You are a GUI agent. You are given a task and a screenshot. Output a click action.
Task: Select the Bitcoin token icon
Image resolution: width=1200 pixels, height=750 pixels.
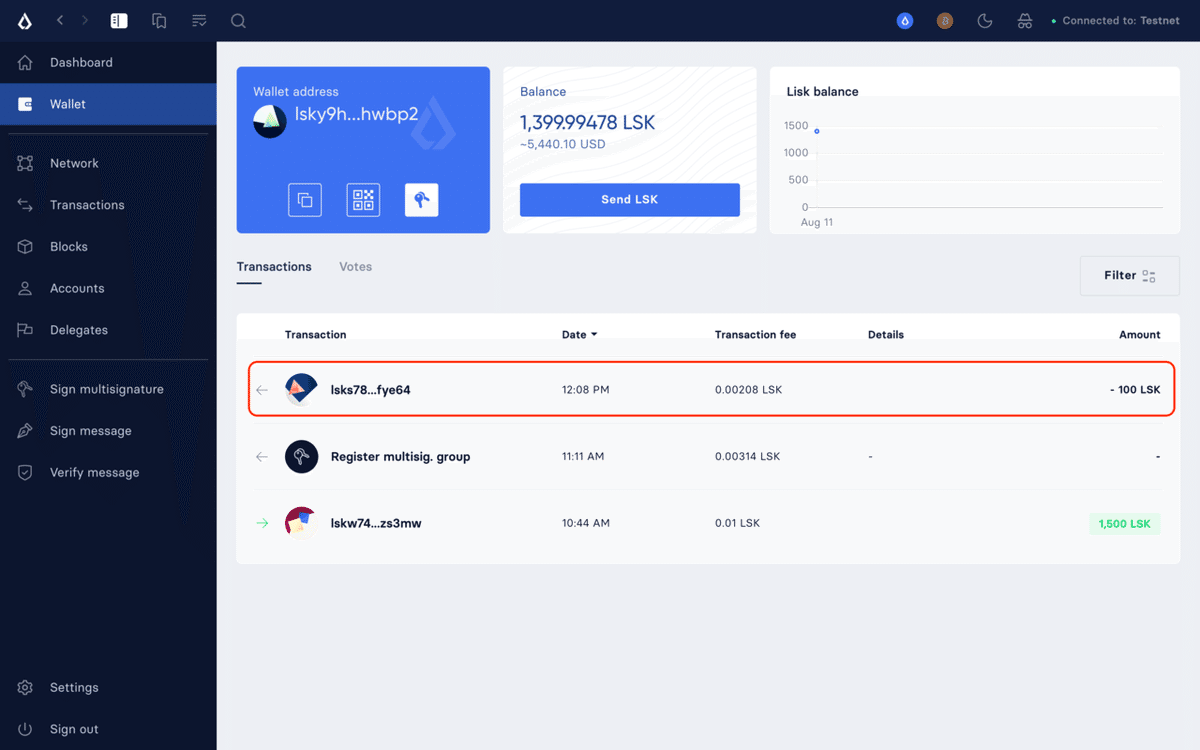(945, 20)
